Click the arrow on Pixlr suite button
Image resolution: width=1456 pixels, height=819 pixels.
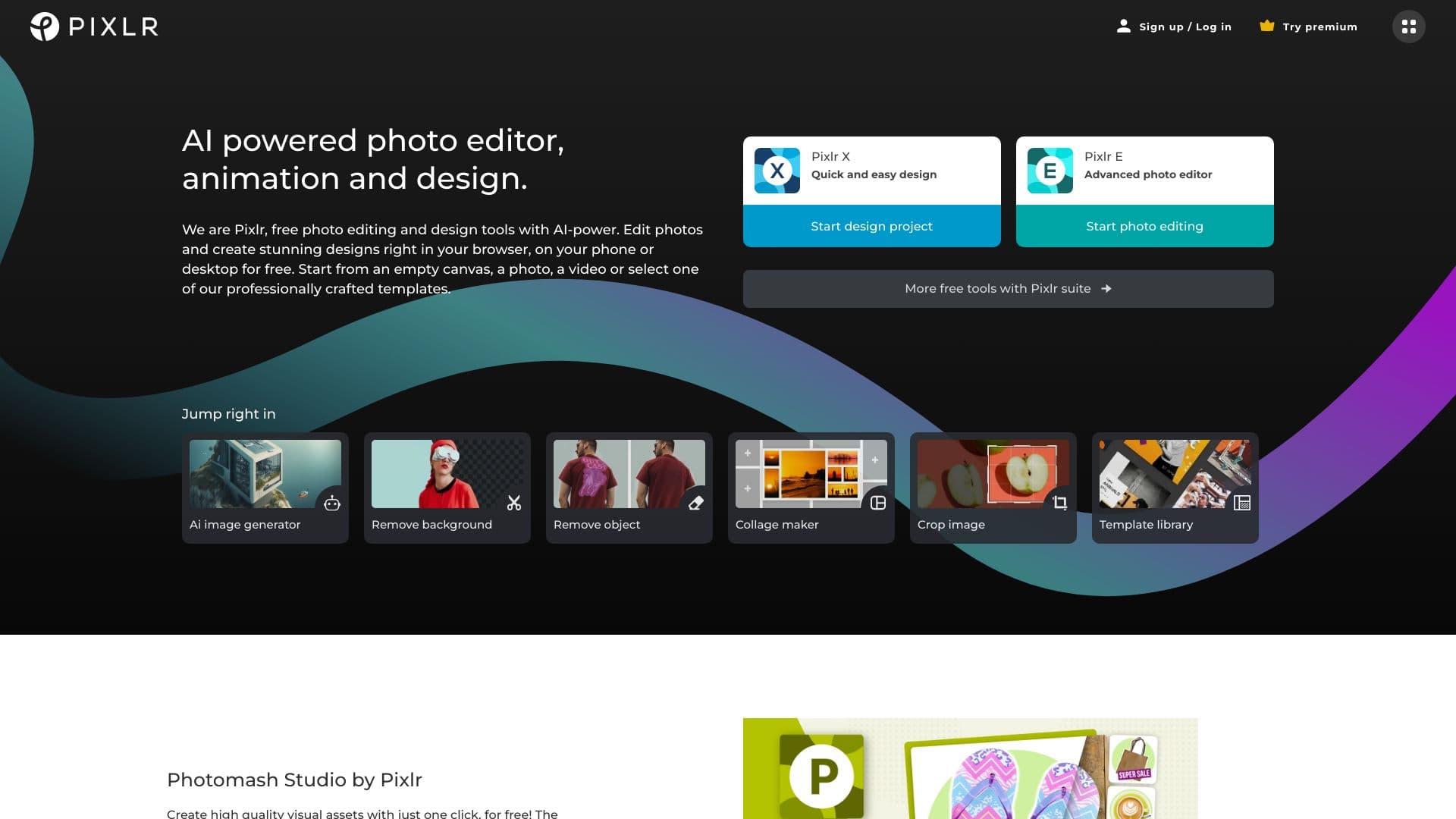[x=1106, y=289]
